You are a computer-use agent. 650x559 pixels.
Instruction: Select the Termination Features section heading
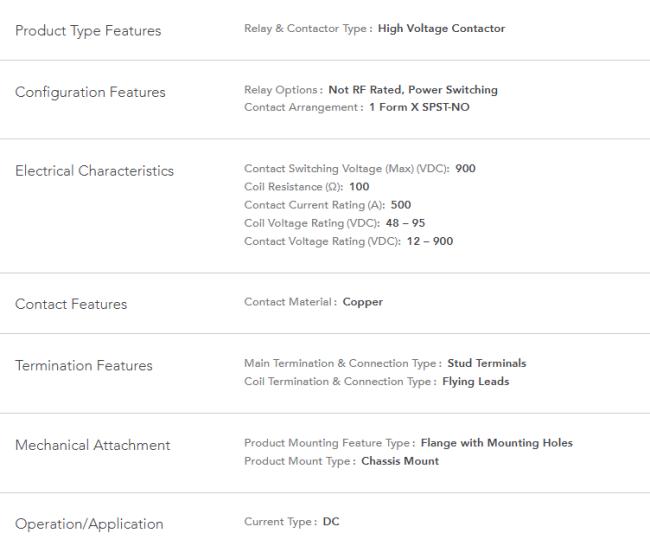(x=84, y=366)
